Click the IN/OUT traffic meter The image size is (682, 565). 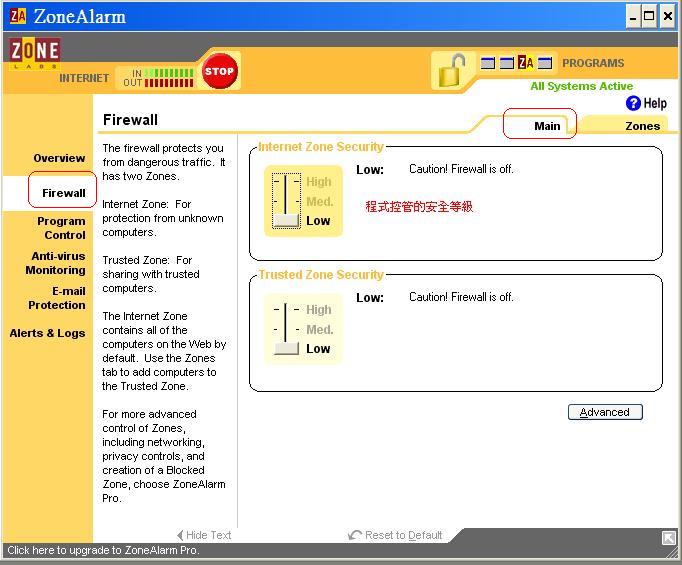coord(158,77)
